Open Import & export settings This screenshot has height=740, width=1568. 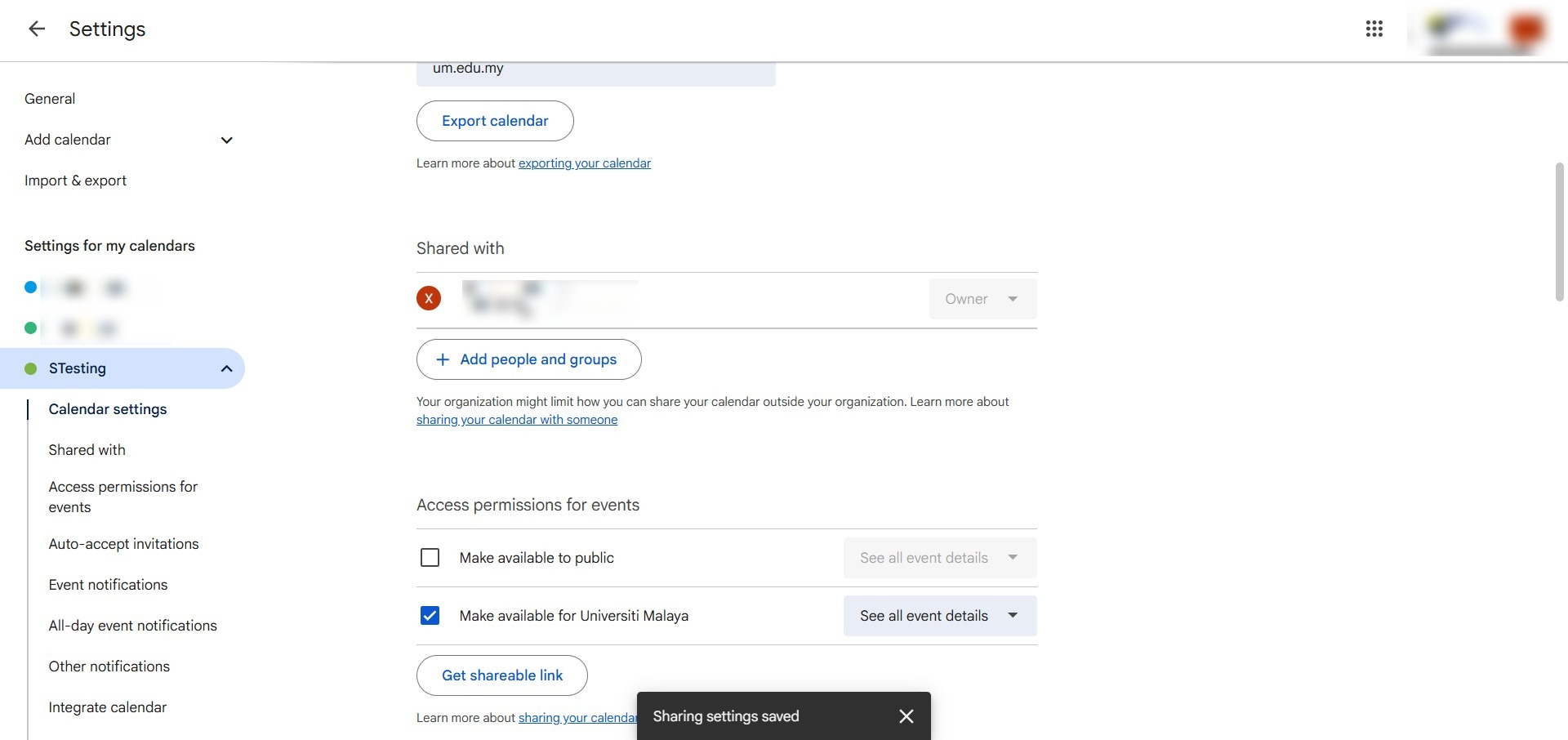(x=75, y=181)
